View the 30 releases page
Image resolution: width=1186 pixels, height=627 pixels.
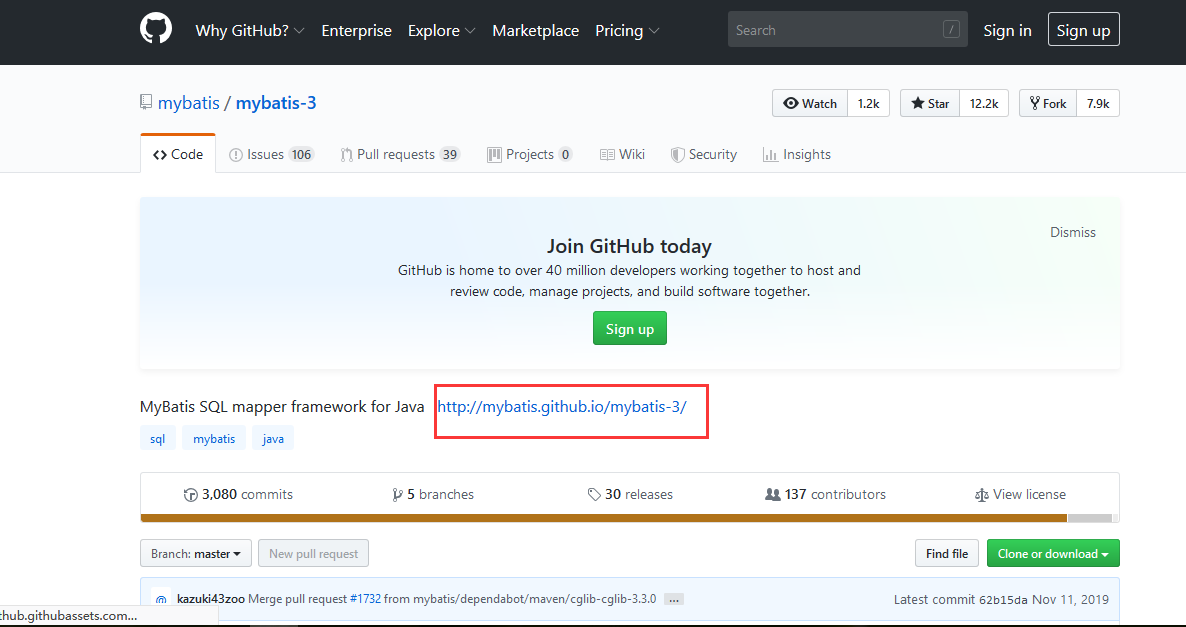click(x=630, y=495)
